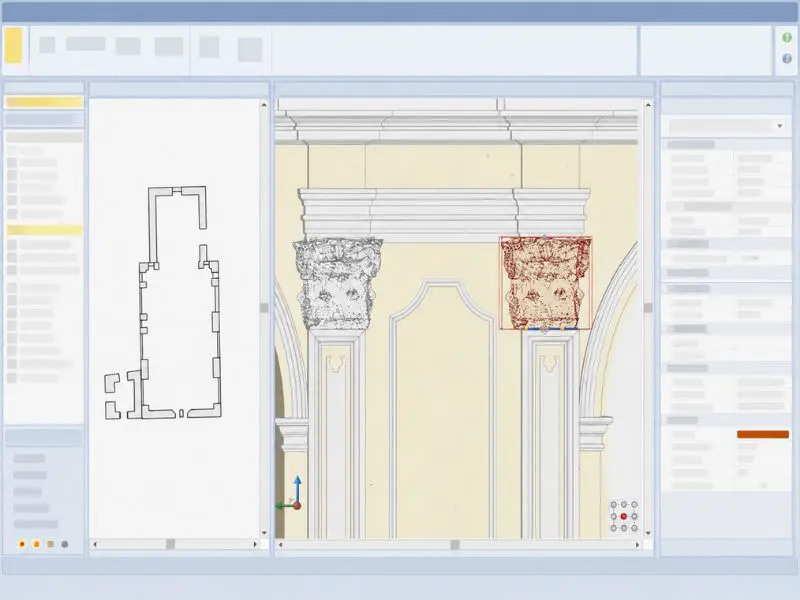Click the tan square icon in bottom-left row
This screenshot has height=600, width=800.
[x=51, y=544]
